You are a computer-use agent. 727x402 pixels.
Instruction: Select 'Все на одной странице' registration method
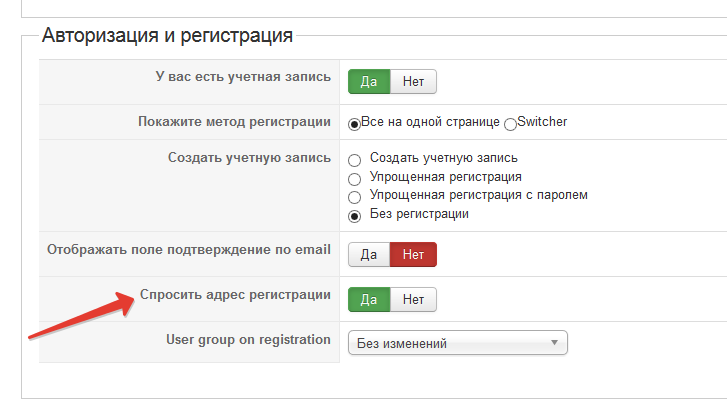(354, 123)
